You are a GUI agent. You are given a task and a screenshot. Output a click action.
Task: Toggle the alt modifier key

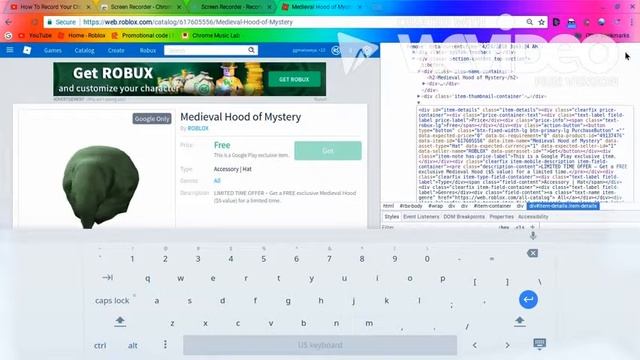(133, 345)
